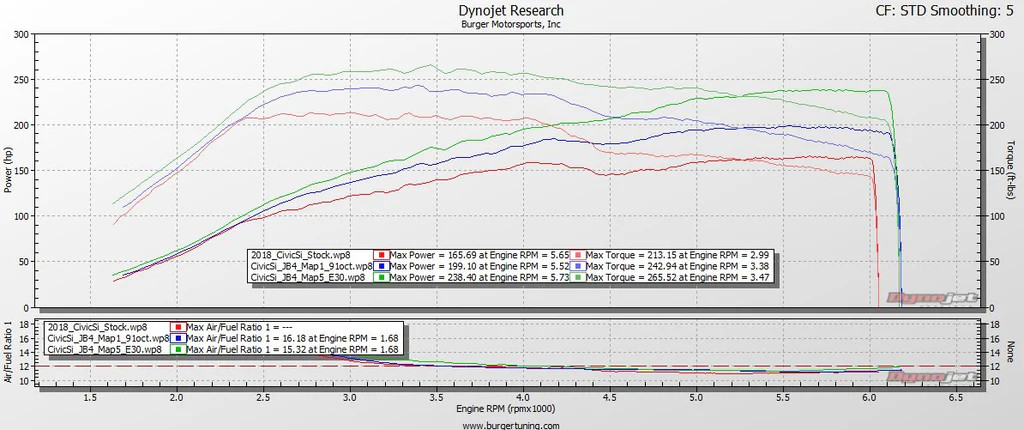The image size is (1024, 430).
Task: Click the light red Max Torque swatch for Stock
Action: [x=577, y=255]
